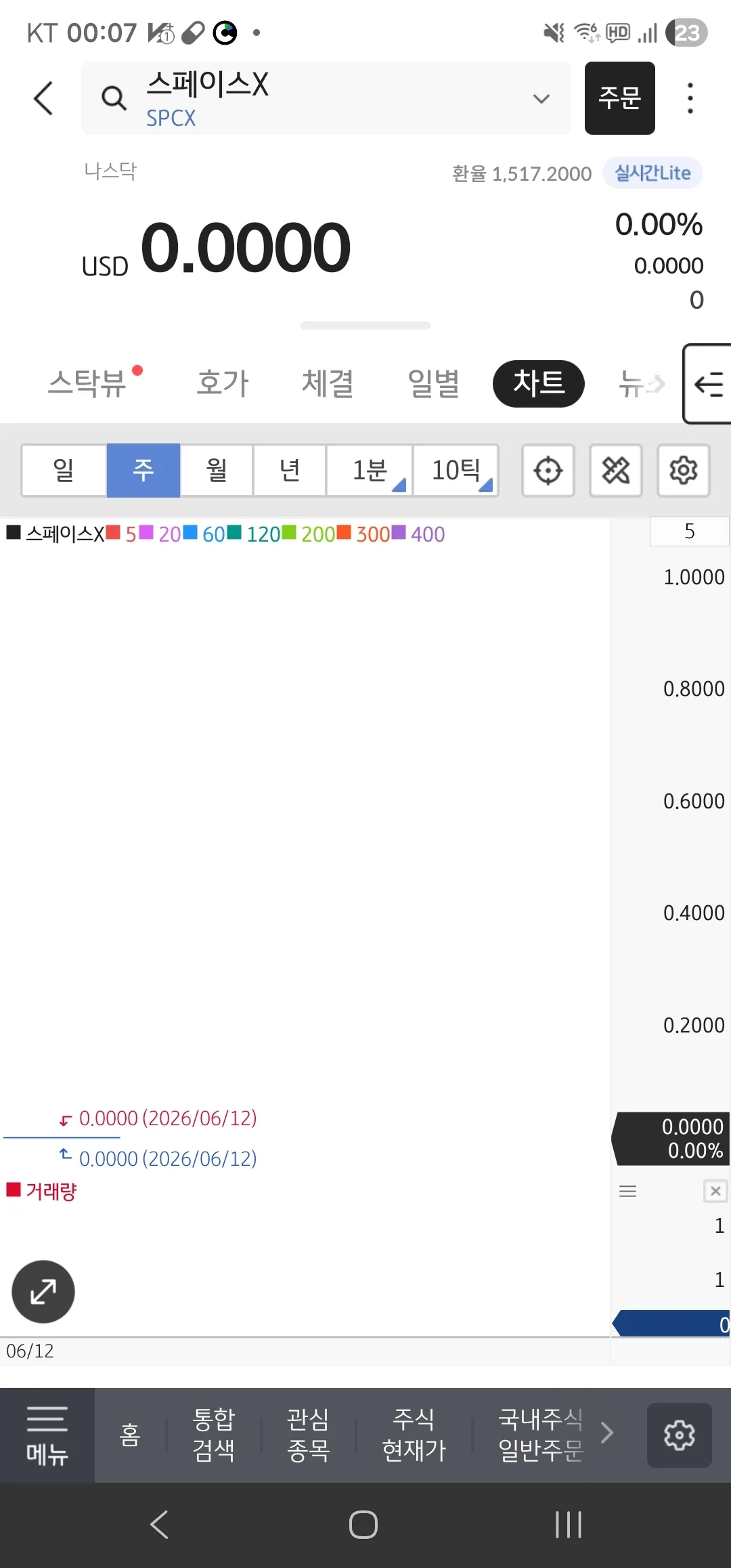Open 관심종목 in bottom bar
Screen dimensions: 731x1568
point(309,1435)
